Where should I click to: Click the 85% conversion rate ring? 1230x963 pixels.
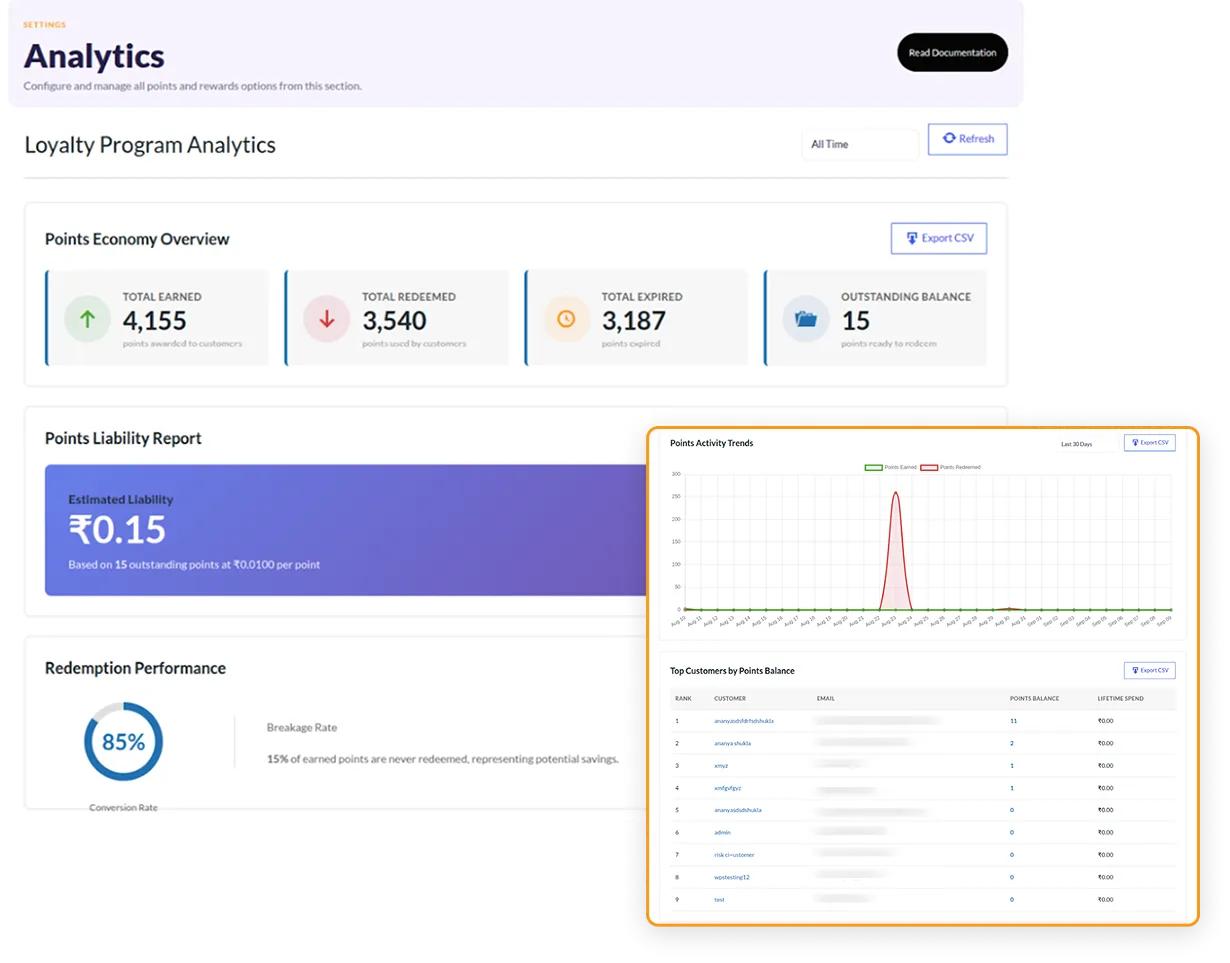(x=123, y=742)
